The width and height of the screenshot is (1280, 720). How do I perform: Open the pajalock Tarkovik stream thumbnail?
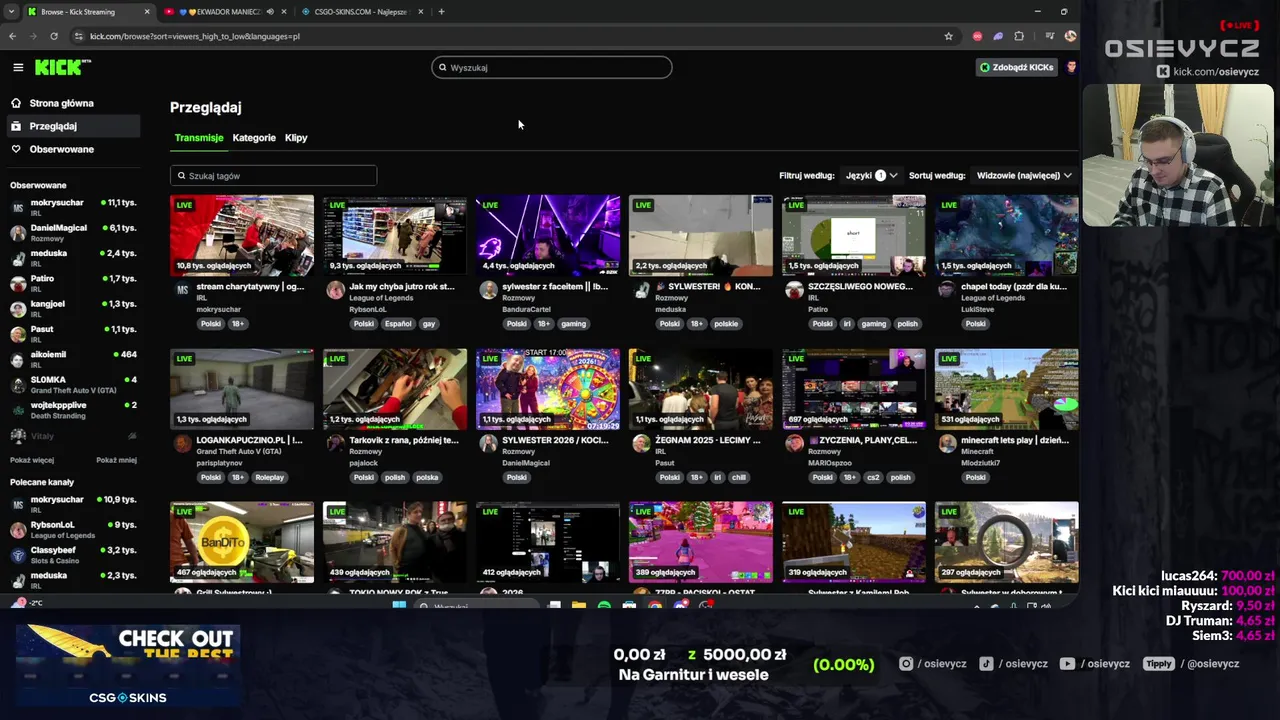point(395,389)
